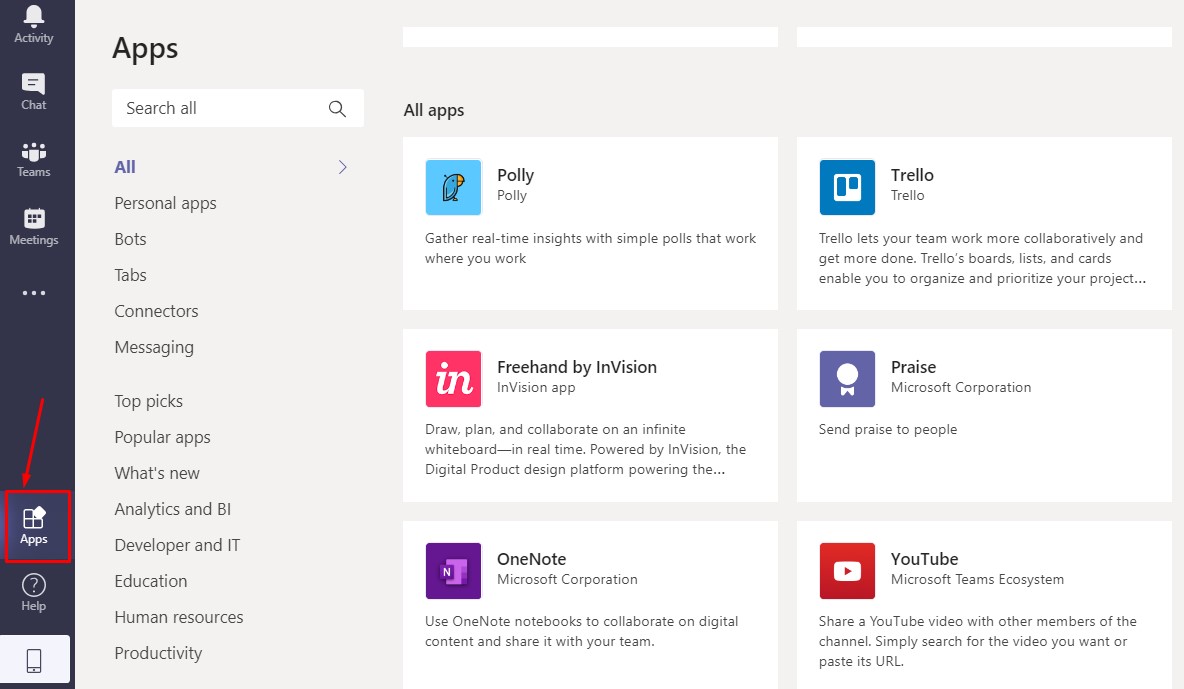The image size is (1184, 689).
Task: Open the Trello app title
Action: (x=912, y=175)
